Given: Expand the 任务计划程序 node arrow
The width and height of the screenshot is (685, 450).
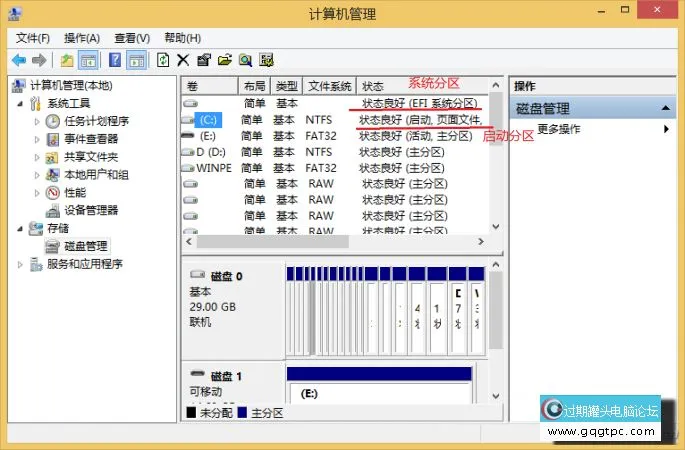Looking at the screenshot, I should pos(37,121).
